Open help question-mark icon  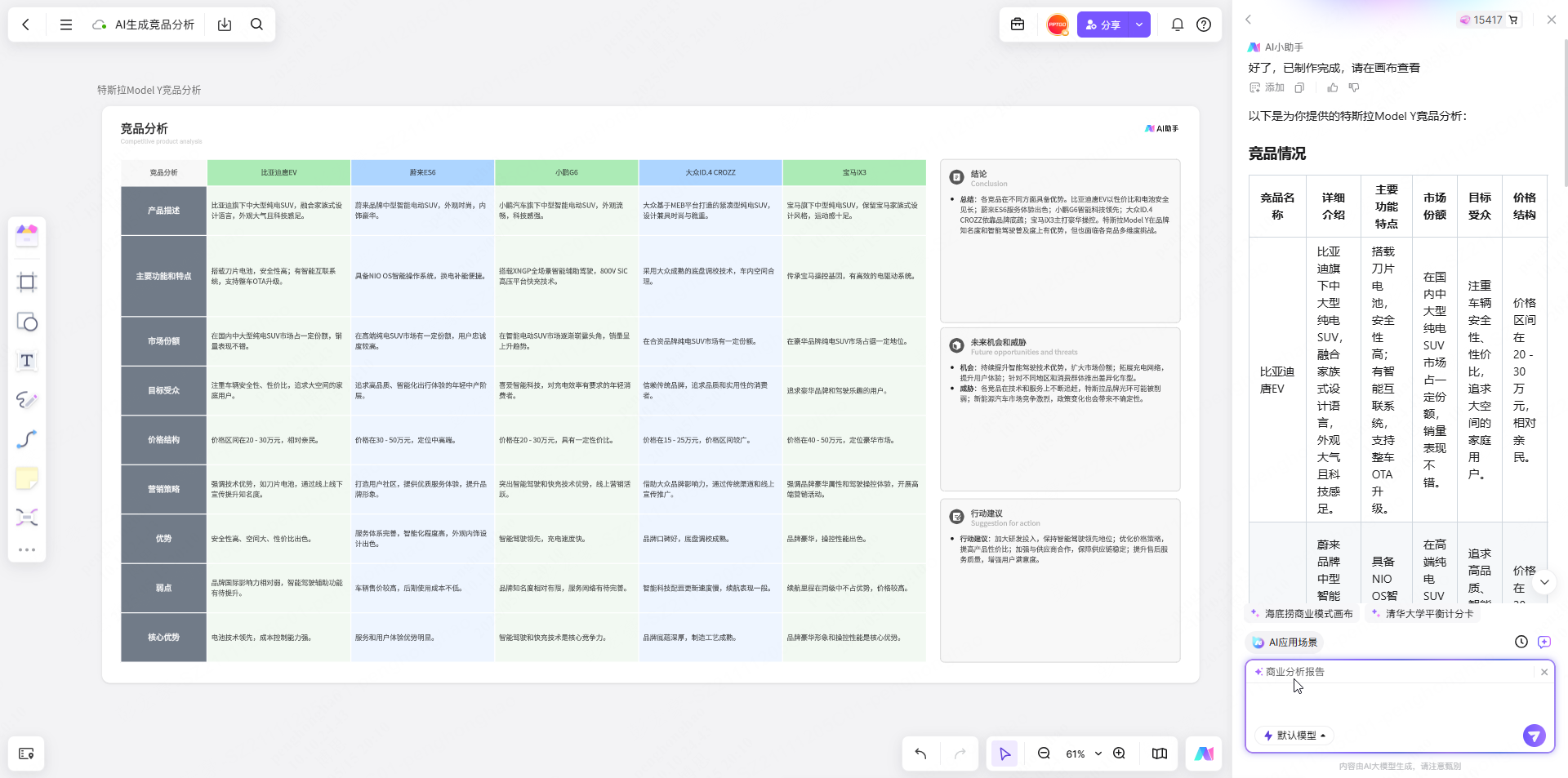coord(1204,24)
